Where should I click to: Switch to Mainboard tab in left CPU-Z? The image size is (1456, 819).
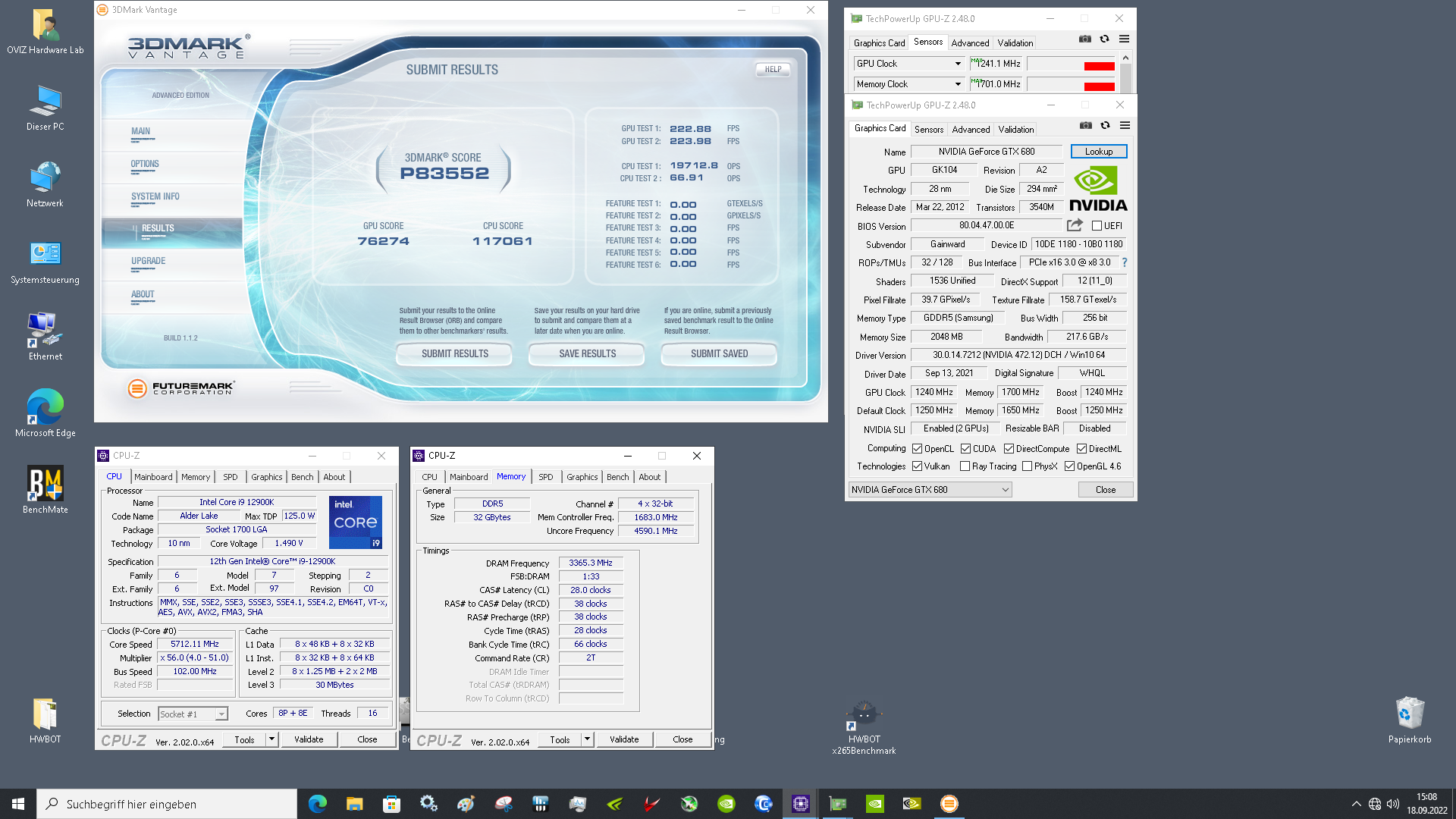point(153,477)
